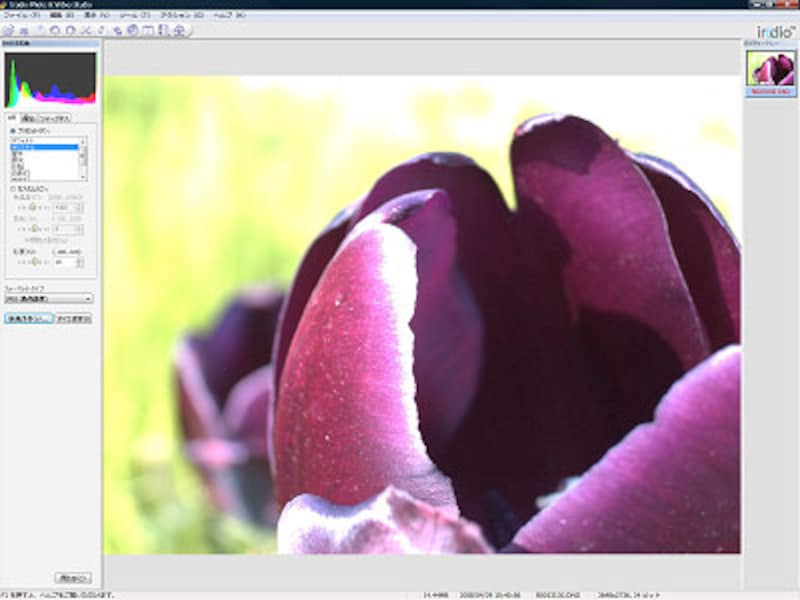The width and height of the screenshot is (800, 600).
Task: Choose the top item in the preset list
Action: [x=44, y=140]
